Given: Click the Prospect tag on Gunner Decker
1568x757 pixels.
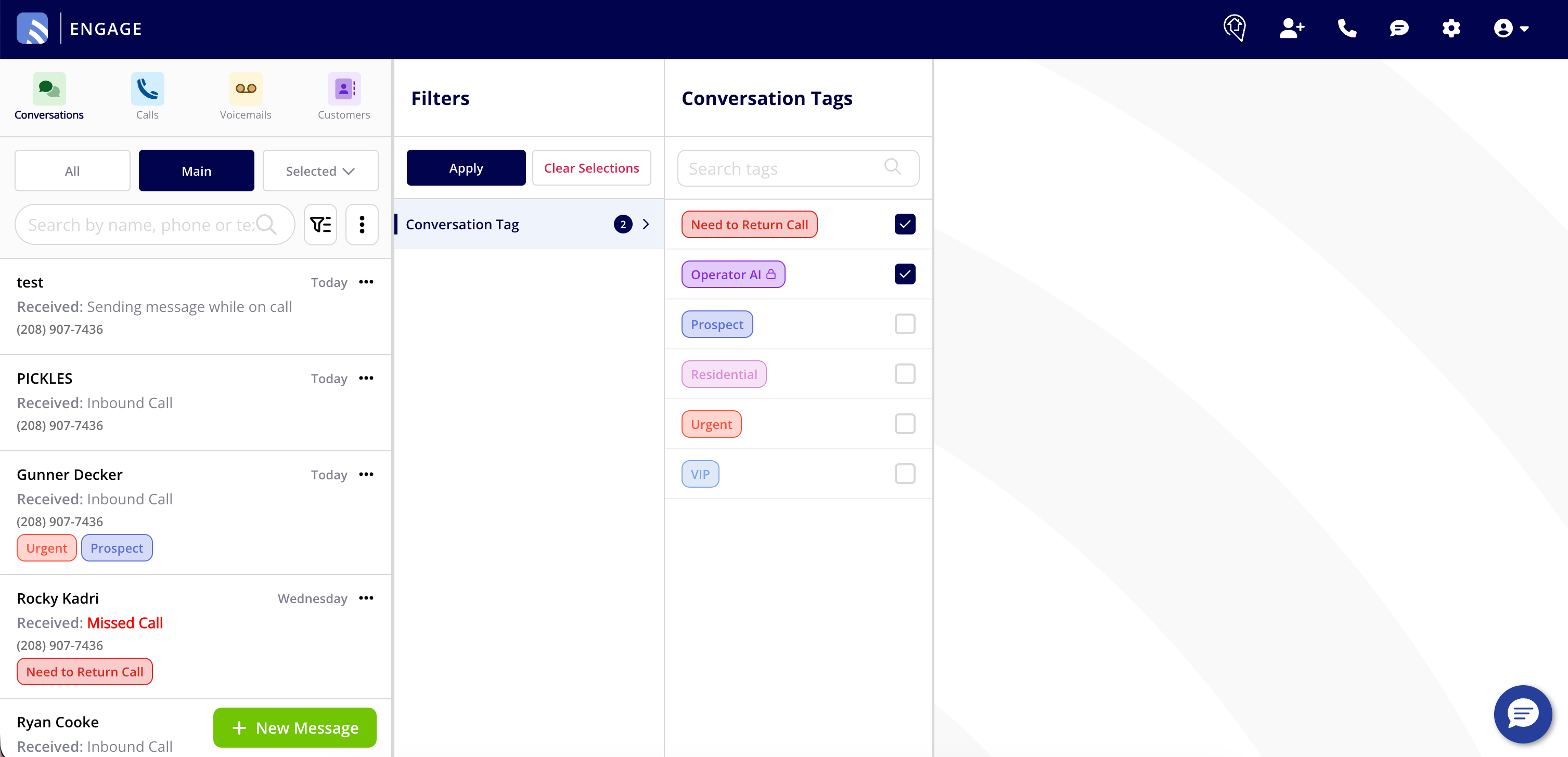Looking at the screenshot, I should point(117,549).
